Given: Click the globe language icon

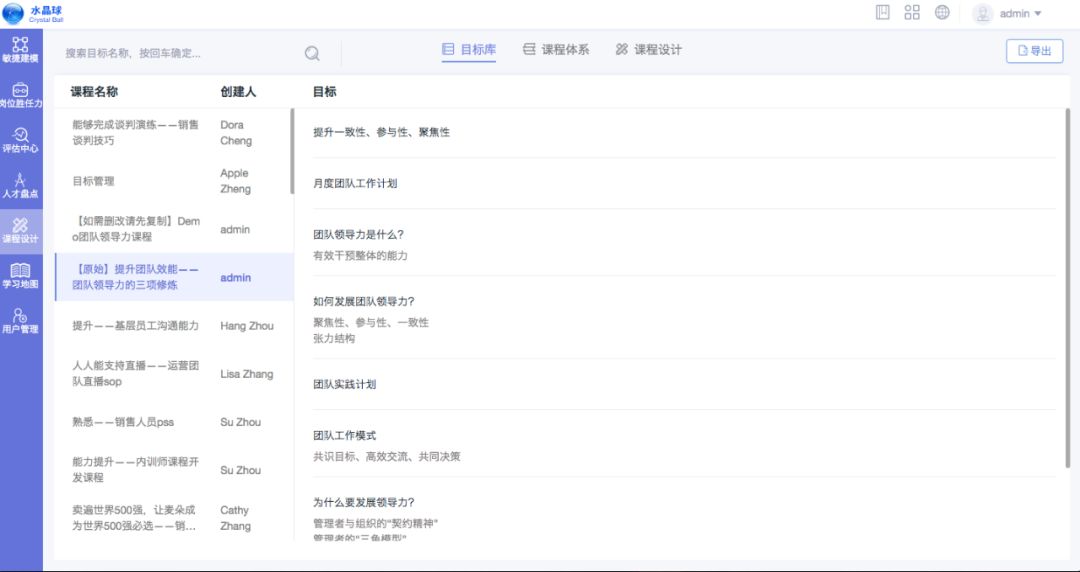Looking at the screenshot, I should (942, 13).
